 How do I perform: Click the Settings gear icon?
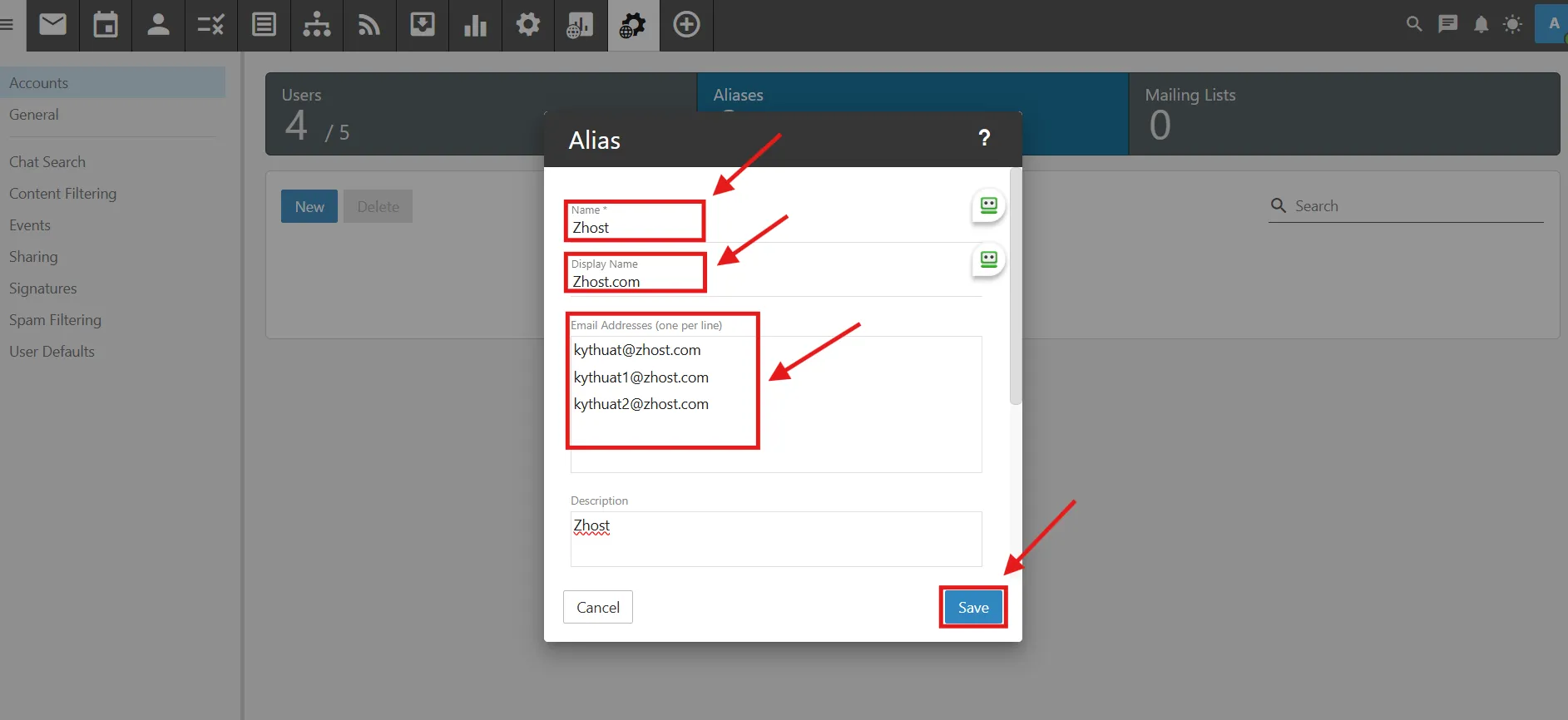(x=528, y=25)
